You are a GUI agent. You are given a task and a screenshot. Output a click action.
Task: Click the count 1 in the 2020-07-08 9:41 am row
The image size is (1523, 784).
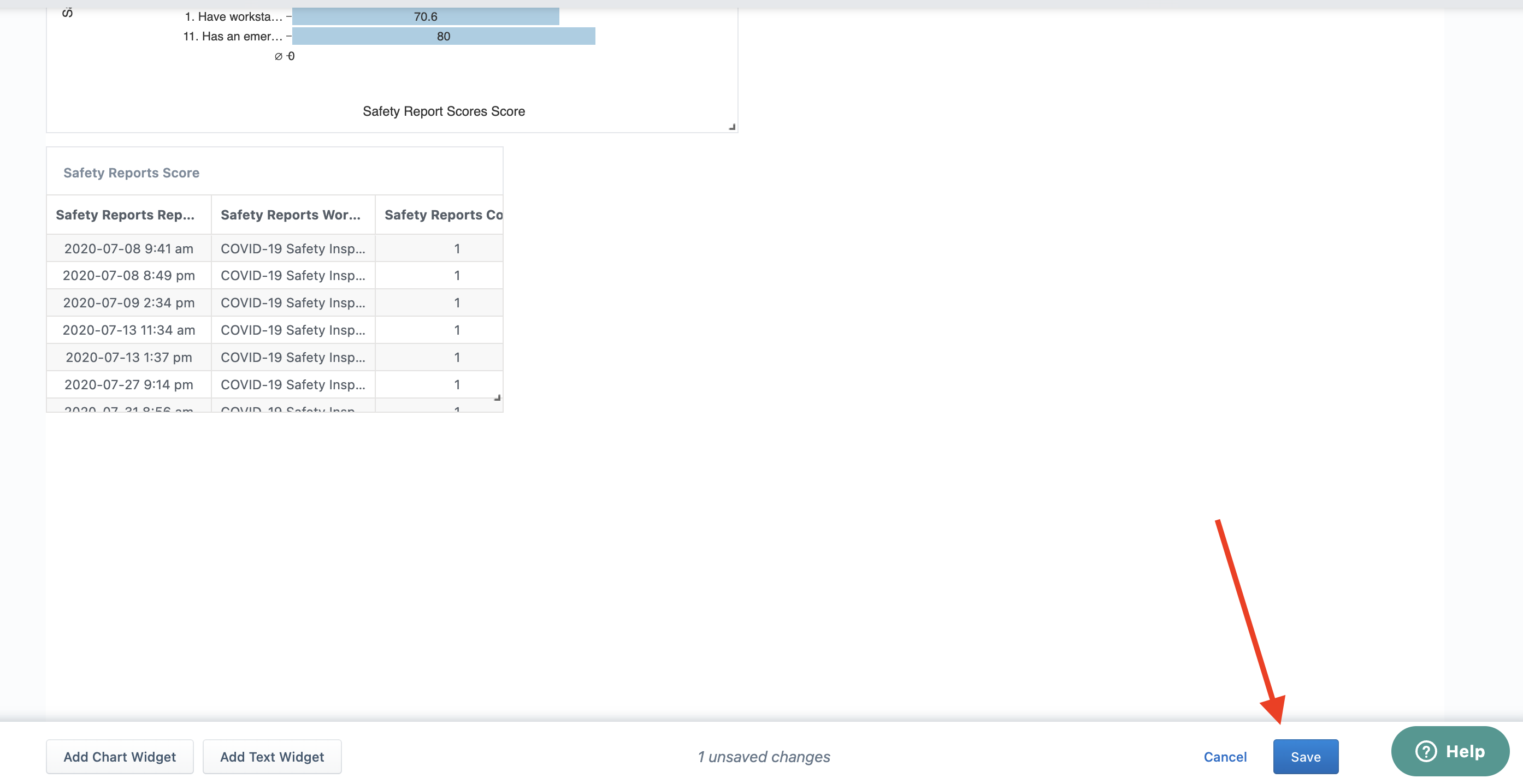pos(457,248)
